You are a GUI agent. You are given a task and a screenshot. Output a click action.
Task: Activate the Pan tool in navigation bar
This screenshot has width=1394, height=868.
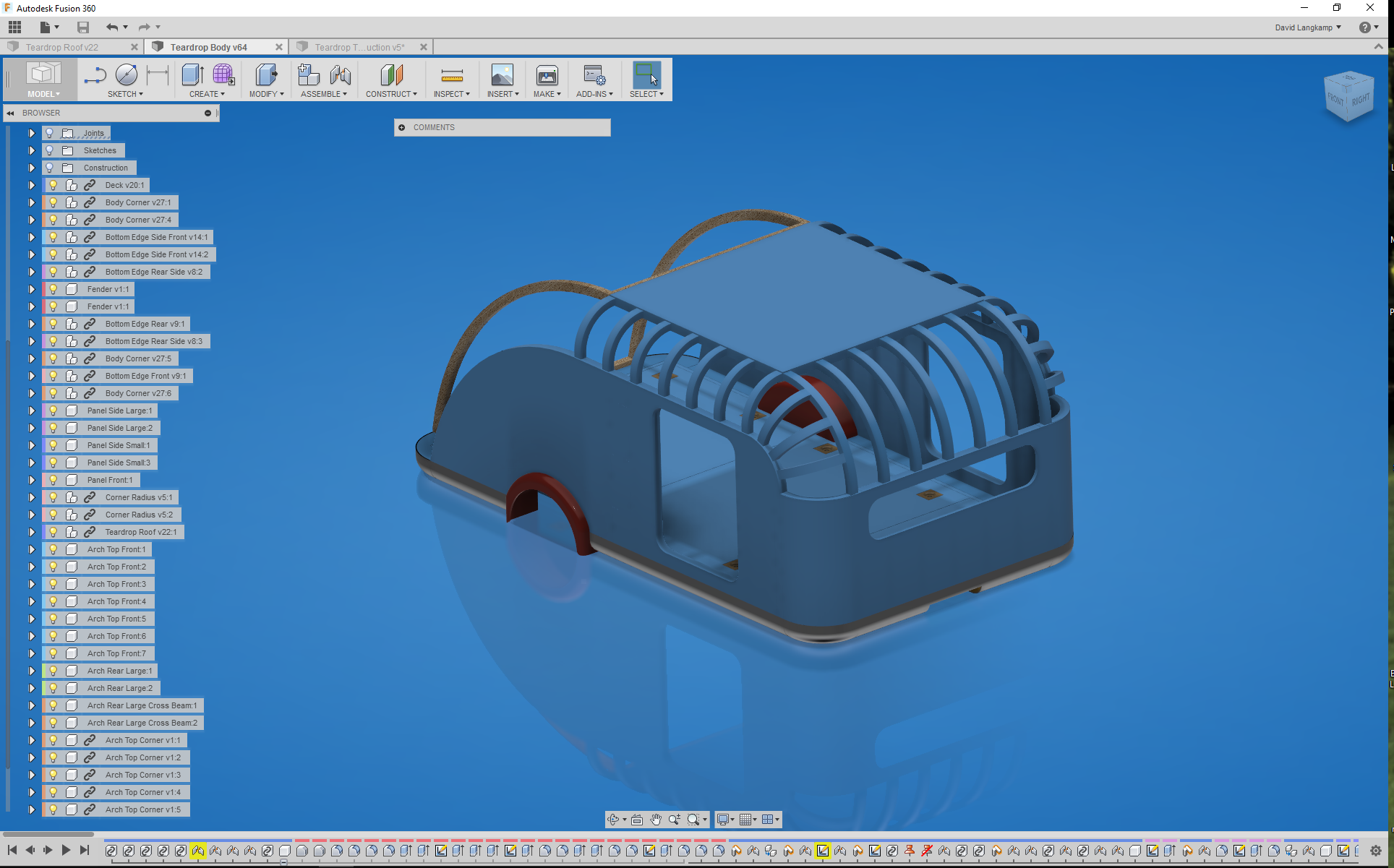(656, 819)
